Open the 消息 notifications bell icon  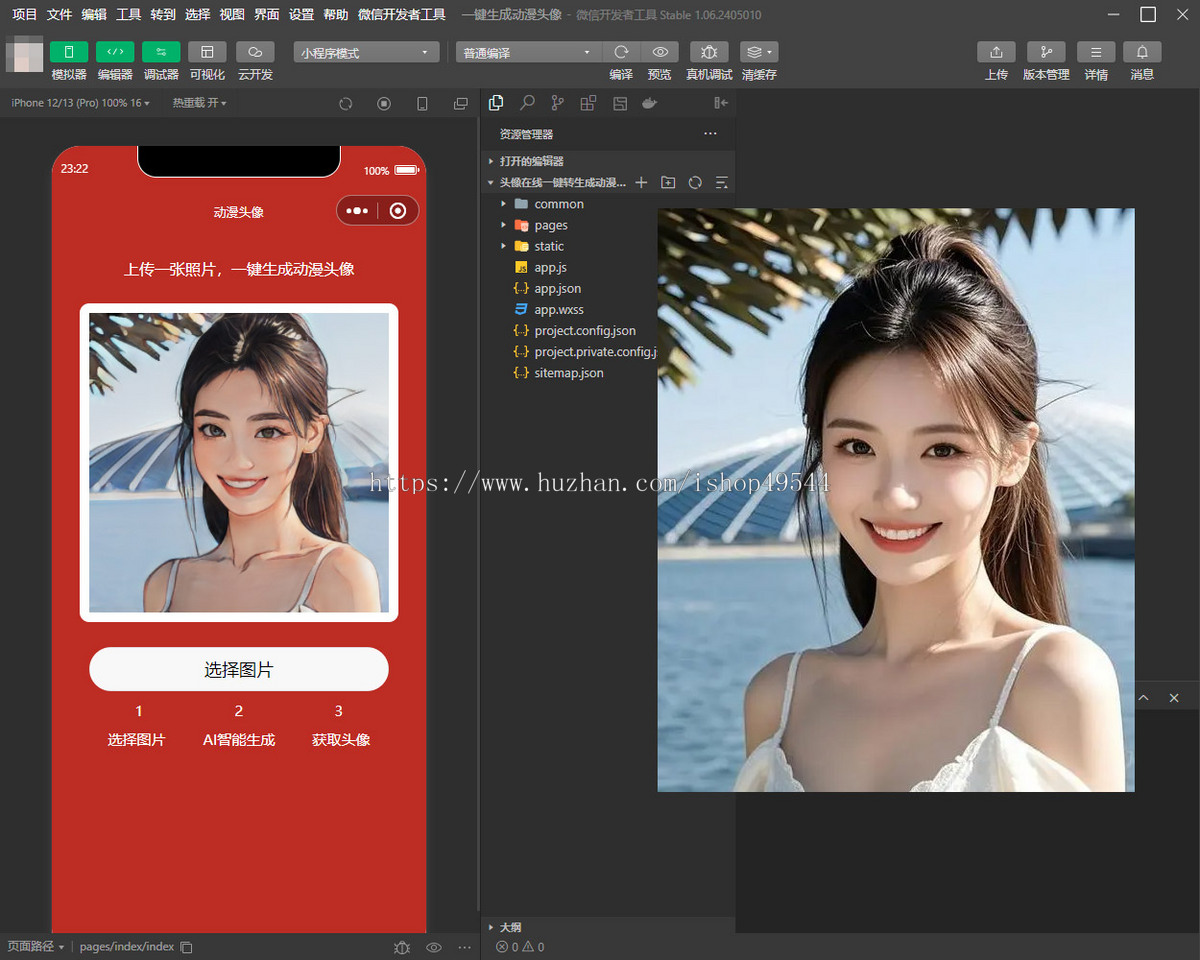[1142, 52]
